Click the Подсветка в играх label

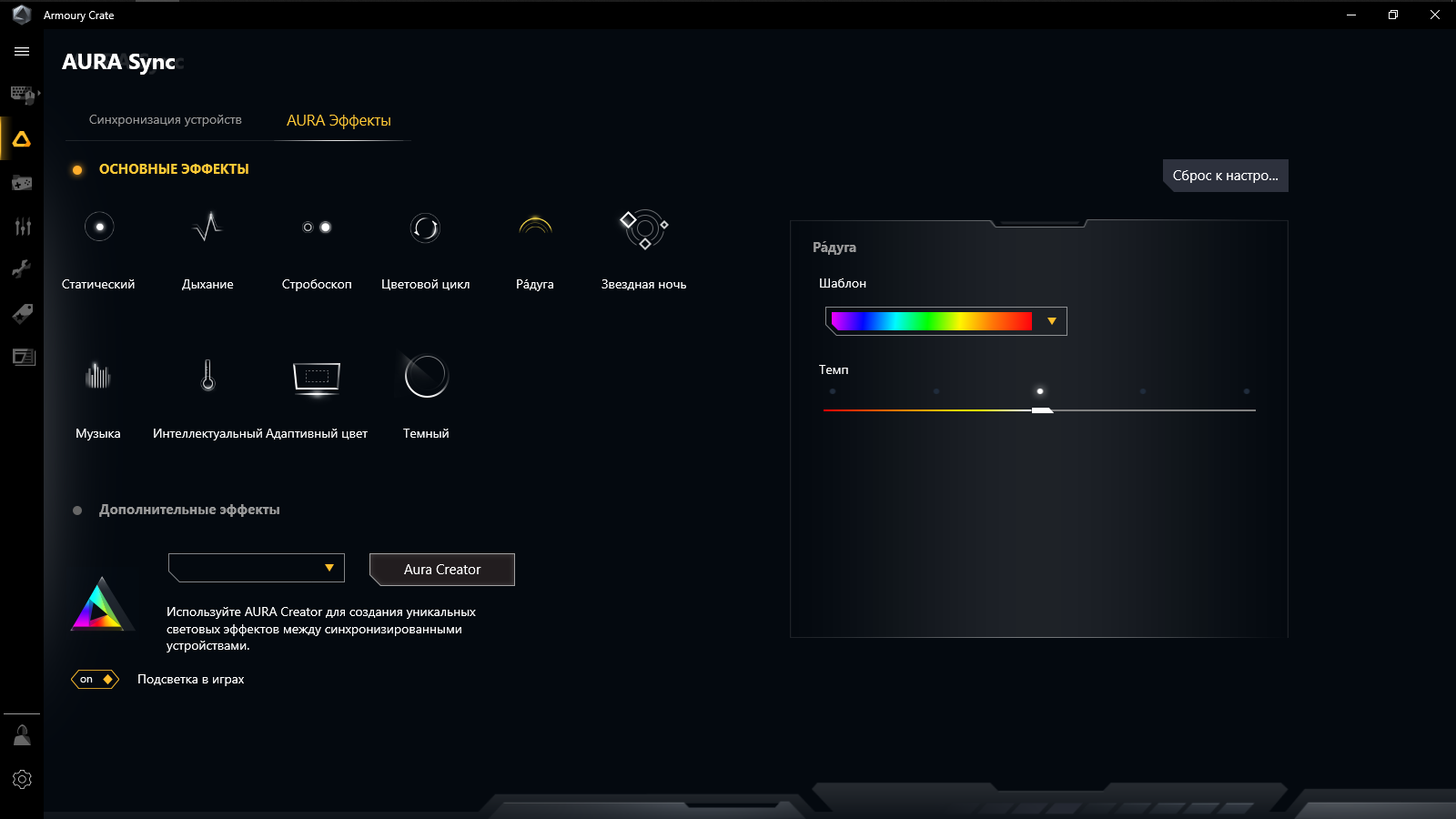coord(191,680)
